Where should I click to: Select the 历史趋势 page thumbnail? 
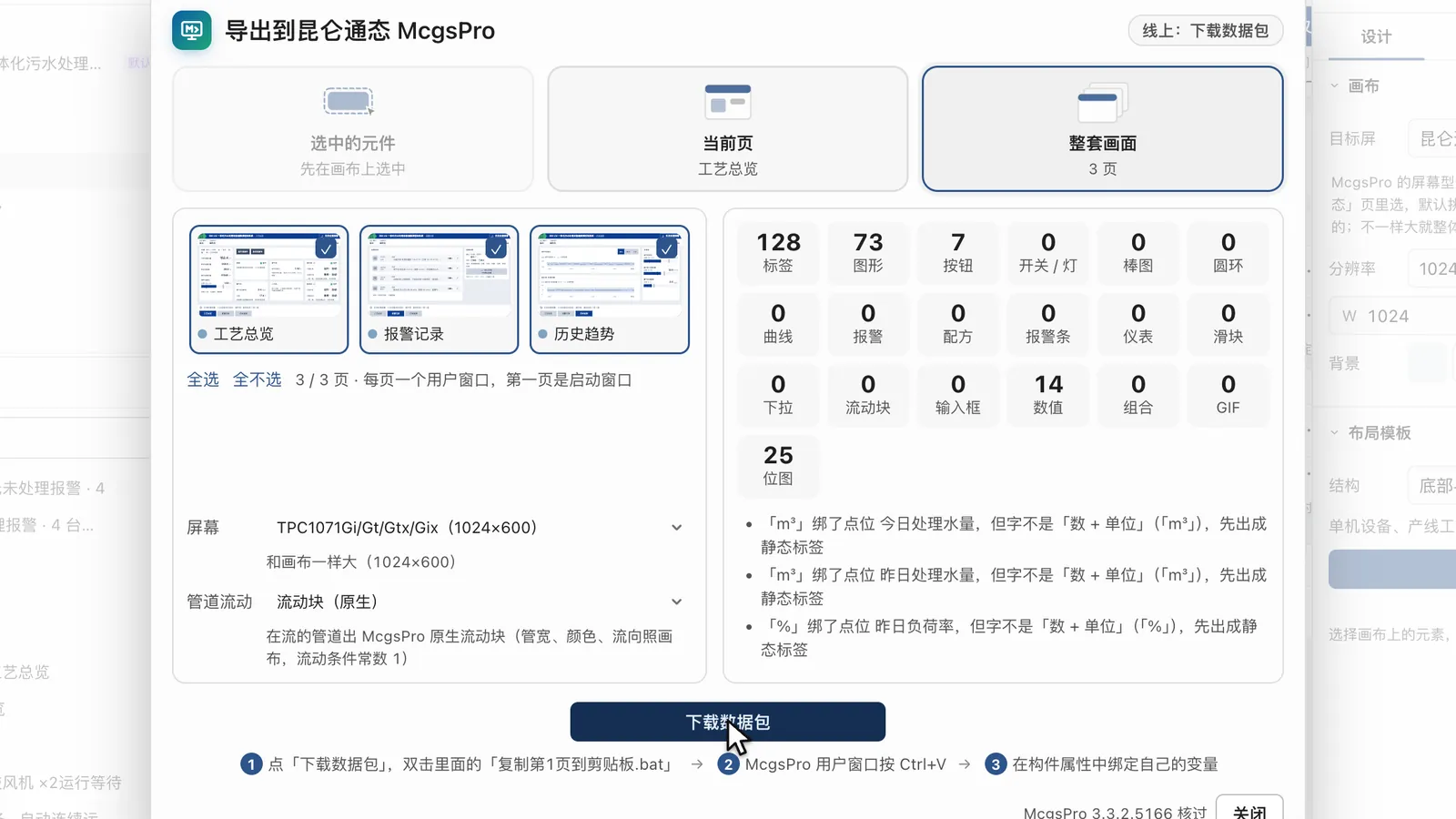click(610, 289)
